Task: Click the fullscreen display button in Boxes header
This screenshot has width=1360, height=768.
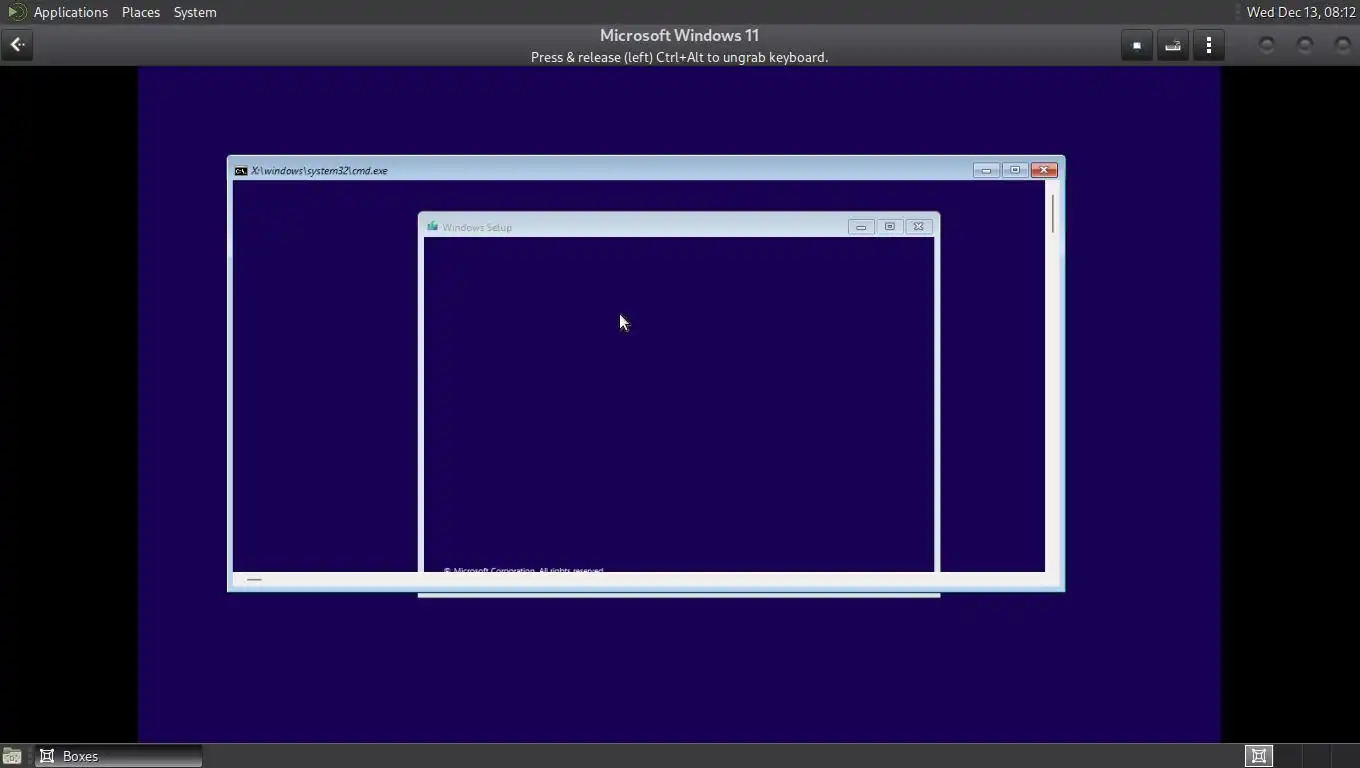Action: coord(1137,45)
